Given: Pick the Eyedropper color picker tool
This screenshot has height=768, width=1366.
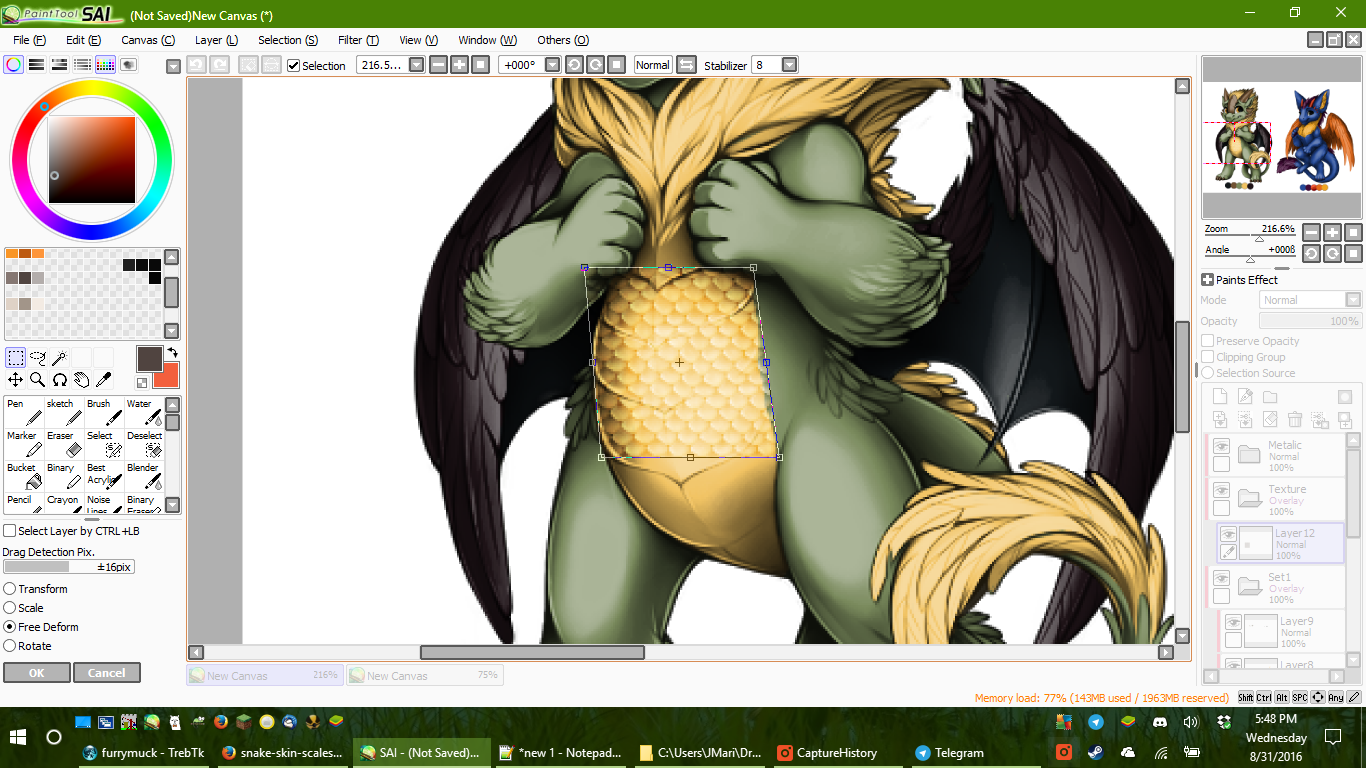Looking at the screenshot, I should tap(103, 380).
